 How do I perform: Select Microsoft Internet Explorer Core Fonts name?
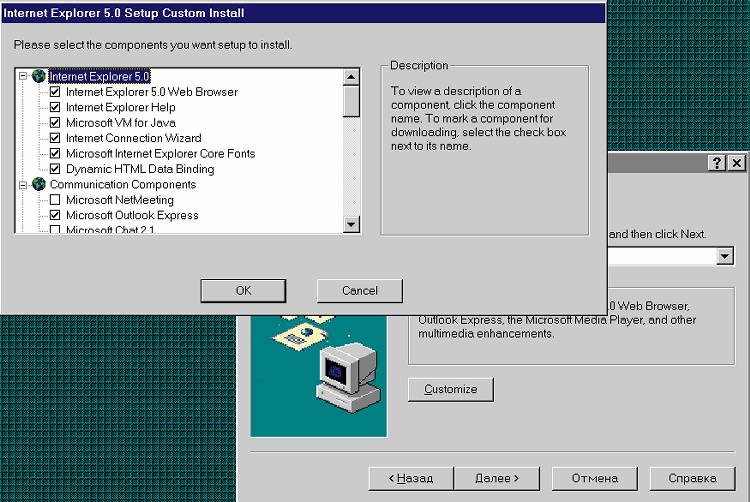pyautogui.click(x=160, y=153)
